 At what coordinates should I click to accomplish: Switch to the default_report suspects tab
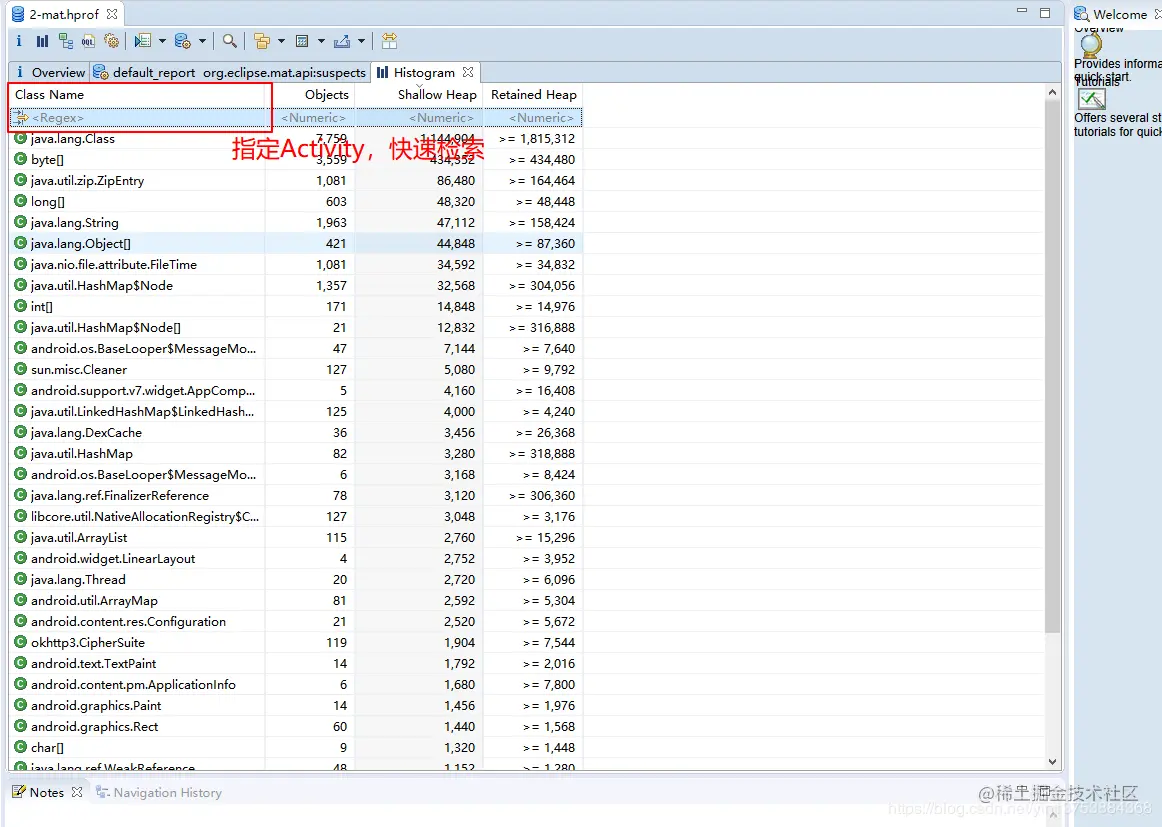[230, 72]
